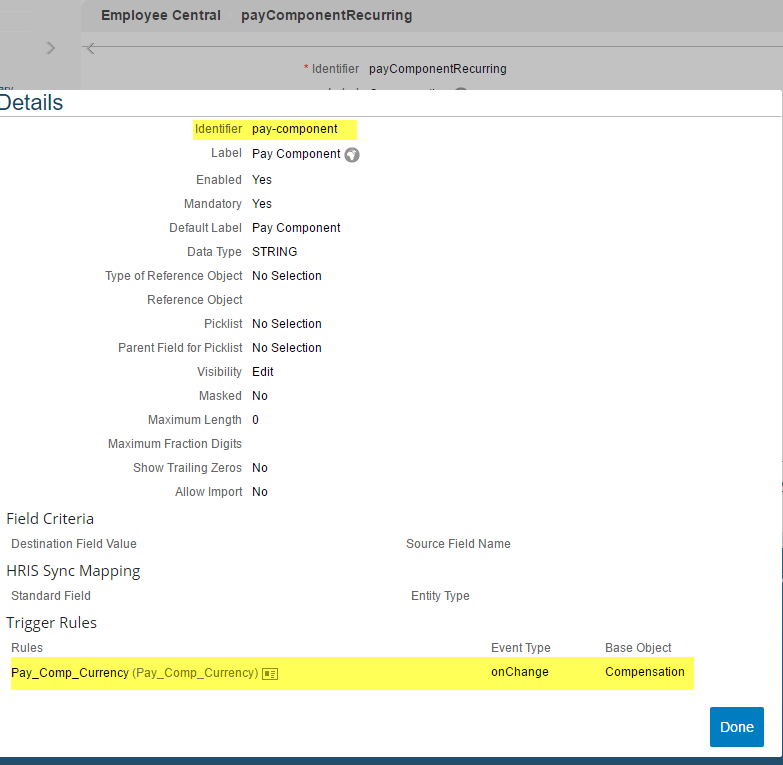Go to Employee Central breadcrumb
The width and height of the screenshot is (783, 765).
tap(161, 15)
